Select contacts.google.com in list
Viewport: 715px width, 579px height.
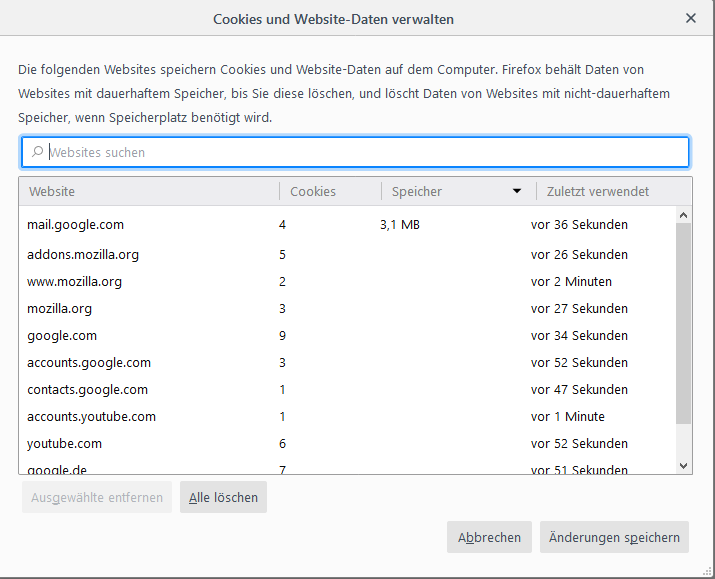pos(87,389)
